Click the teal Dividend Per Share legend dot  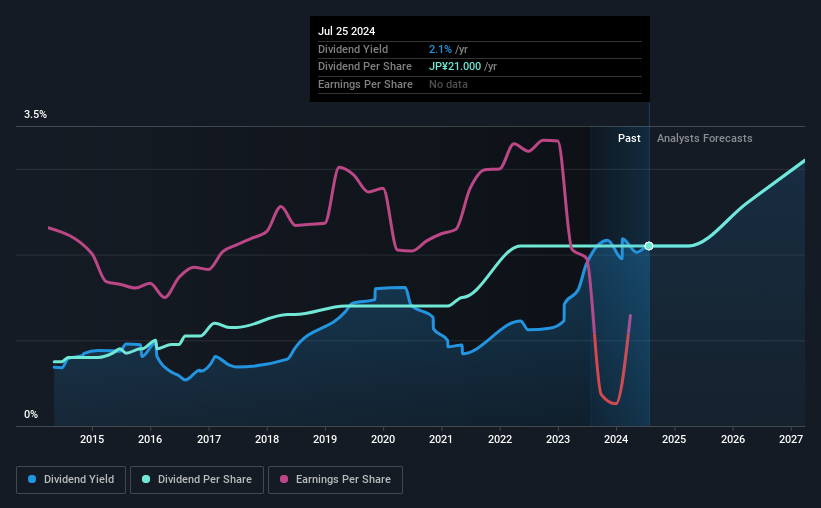(146, 479)
